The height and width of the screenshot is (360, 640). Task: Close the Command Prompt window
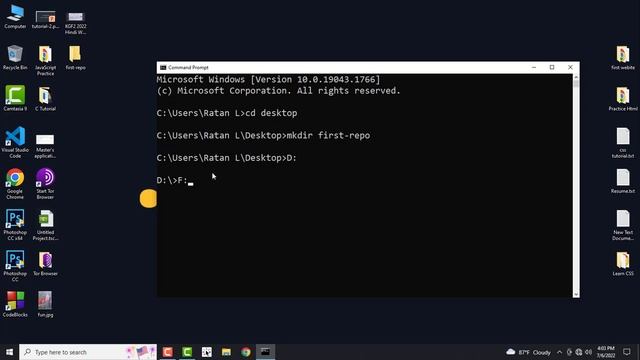tap(570, 67)
